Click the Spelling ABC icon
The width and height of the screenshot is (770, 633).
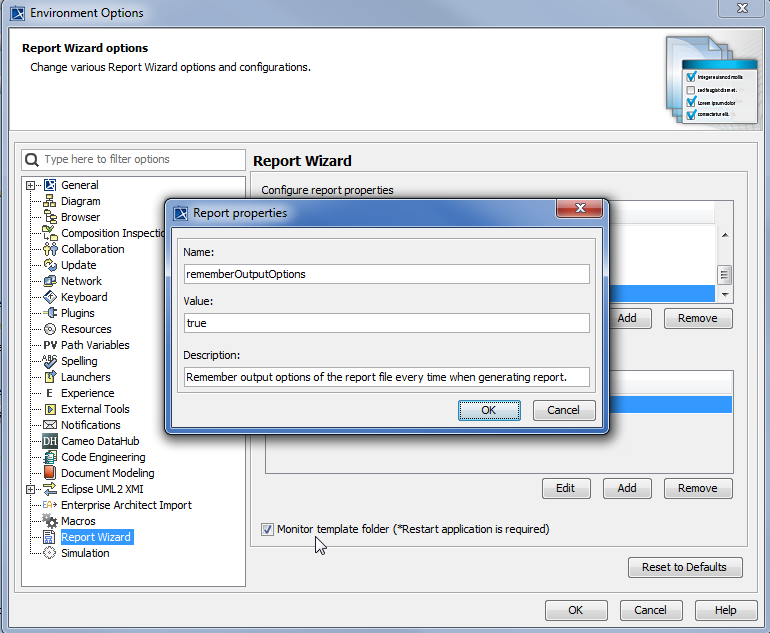[x=50, y=361]
